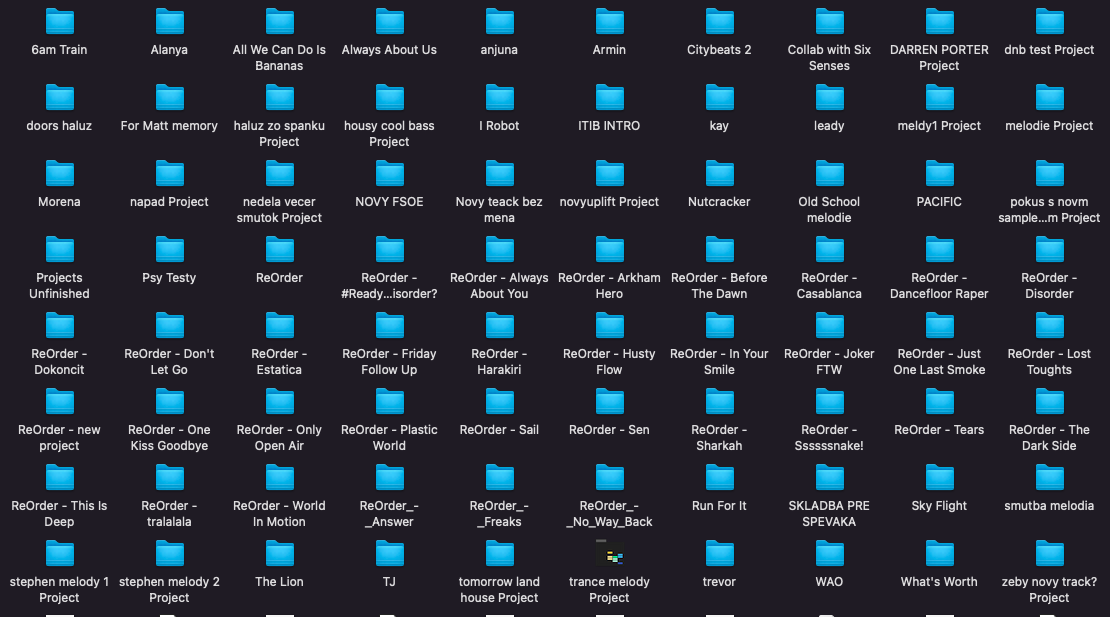Select the Morena folder icon

coord(59,174)
